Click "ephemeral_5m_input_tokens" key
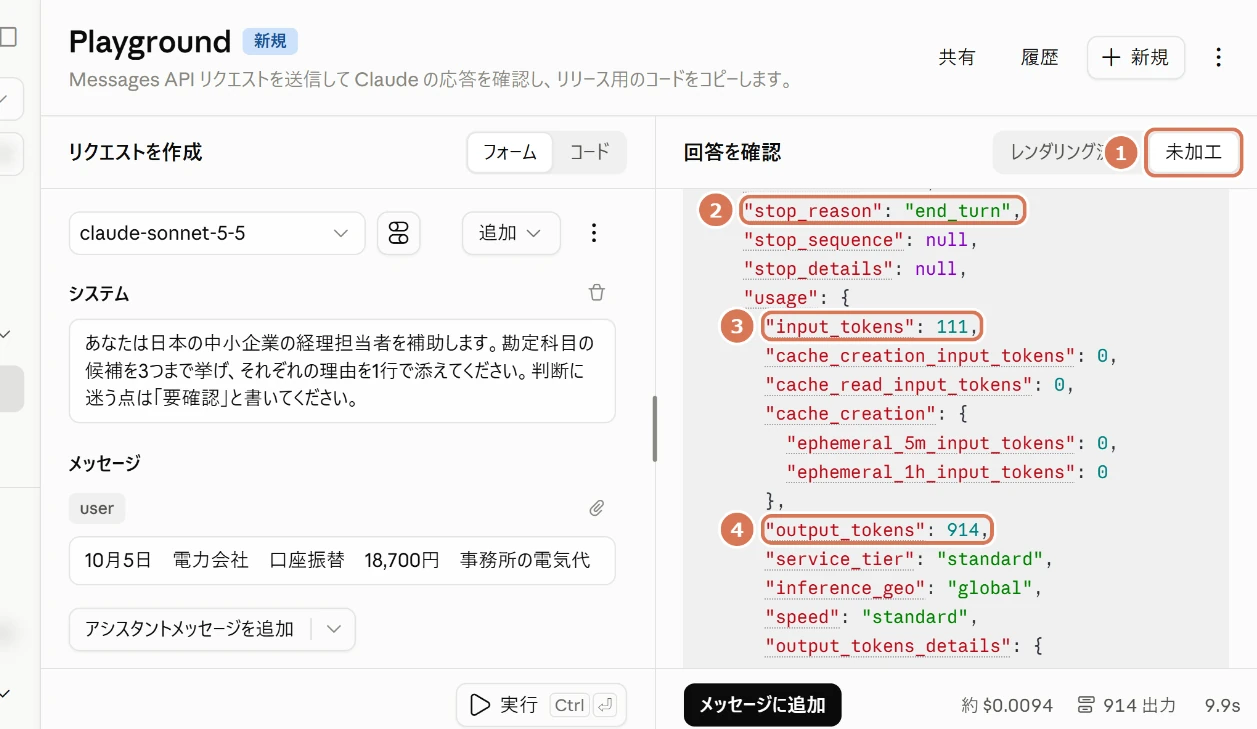Viewport: 1257px width, 729px height. (x=931, y=443)
